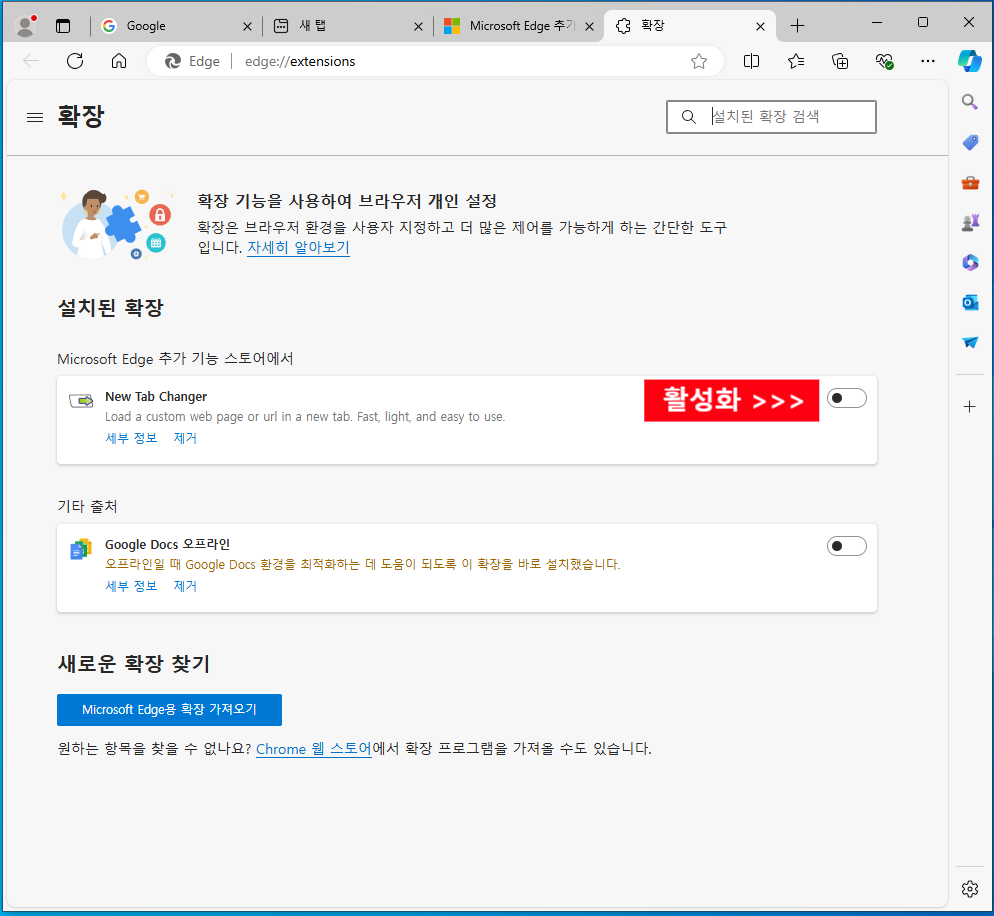
Task: Add a sidebar app with plus
Action: click(969, 406)
